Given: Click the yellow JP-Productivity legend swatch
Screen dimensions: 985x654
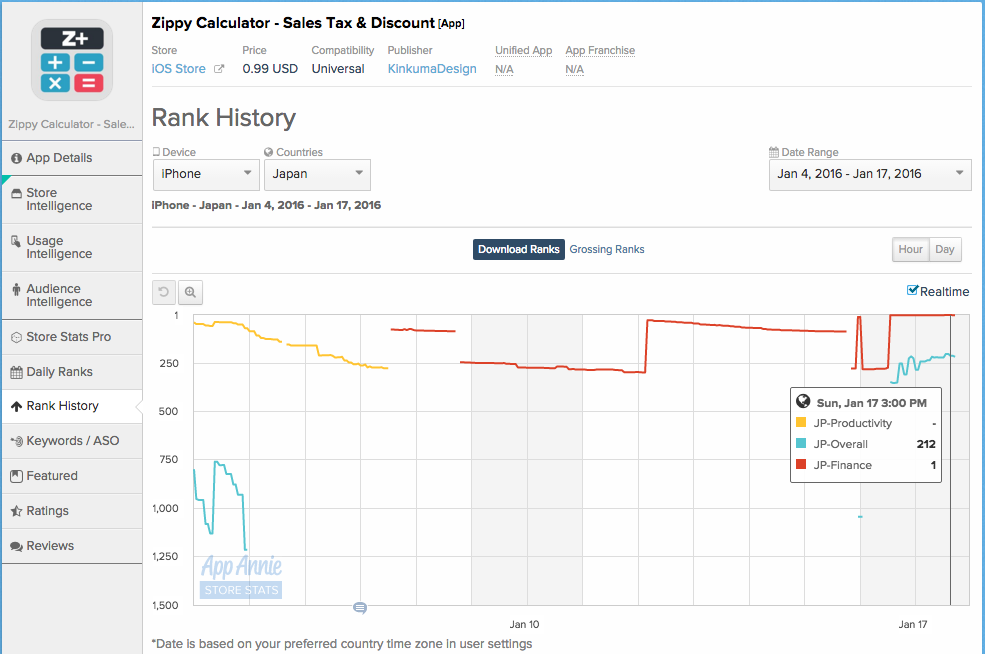Looking at the screenshot, I should click(801, 423).
